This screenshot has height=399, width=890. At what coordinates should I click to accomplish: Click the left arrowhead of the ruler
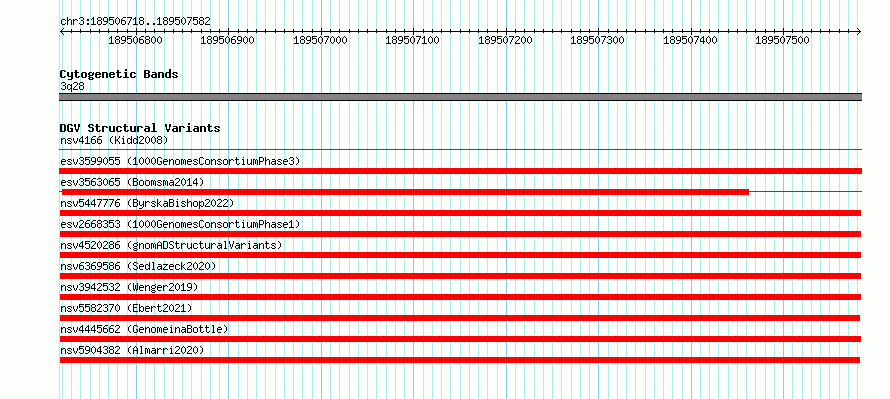coord(62,31)
